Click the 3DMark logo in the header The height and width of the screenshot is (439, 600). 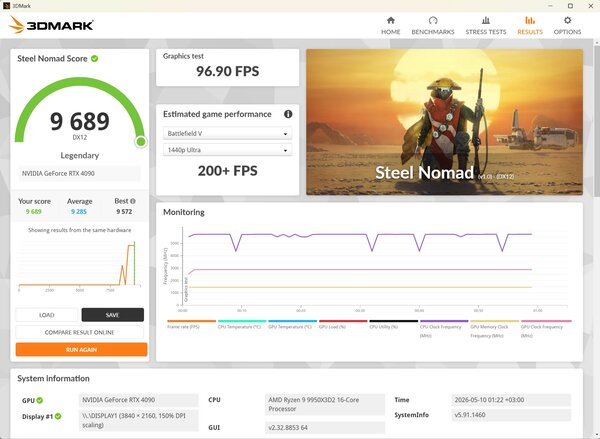click(51, 25)
